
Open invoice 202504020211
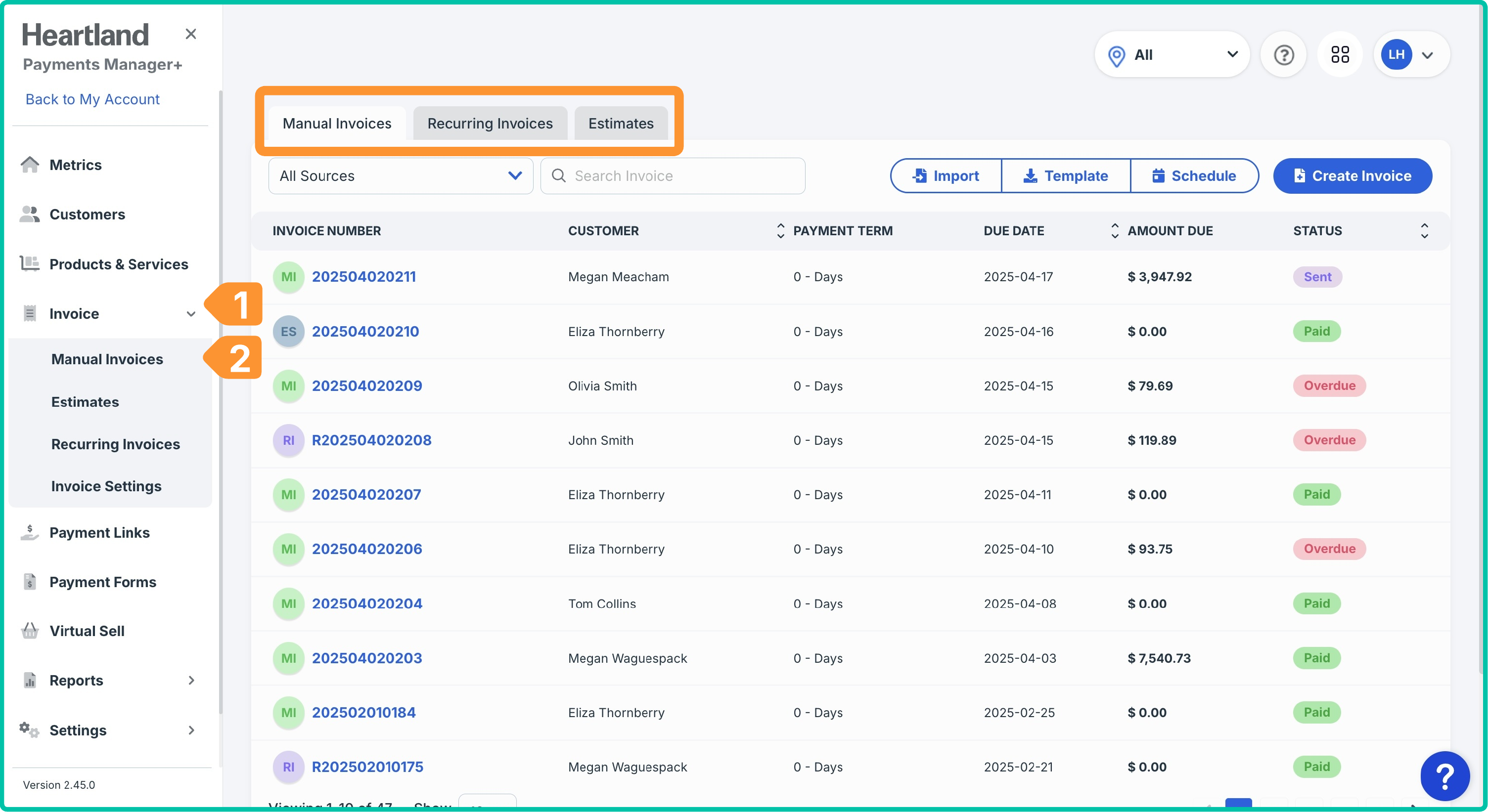[363, 277]
